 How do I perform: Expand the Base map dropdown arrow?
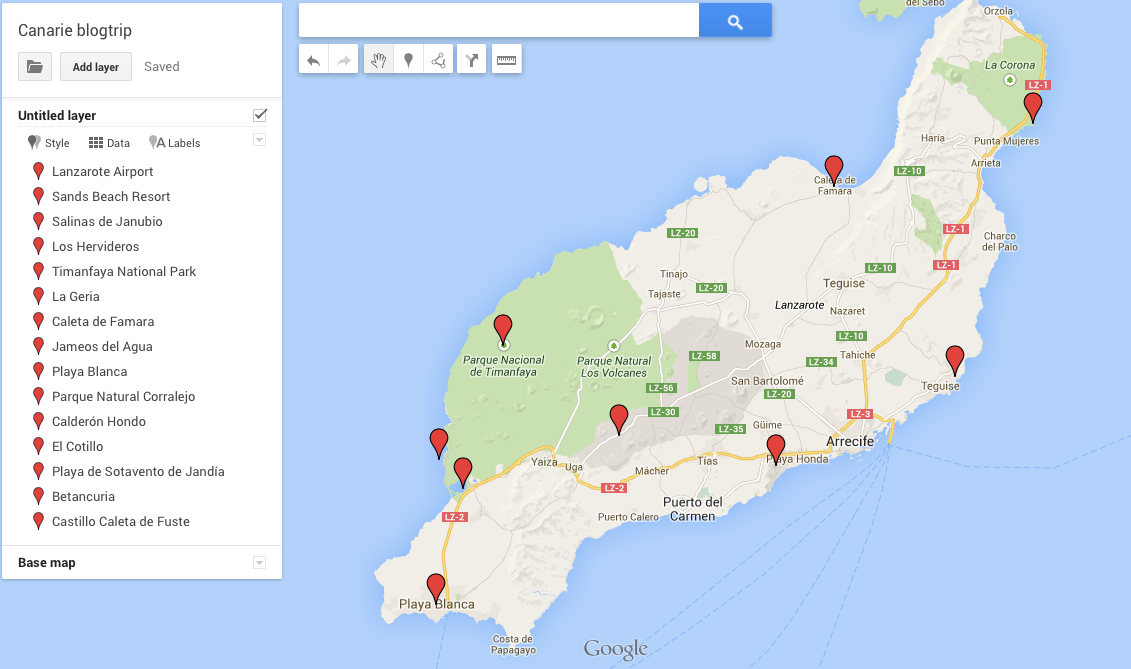pyautogui.click(x=260, y=563)
